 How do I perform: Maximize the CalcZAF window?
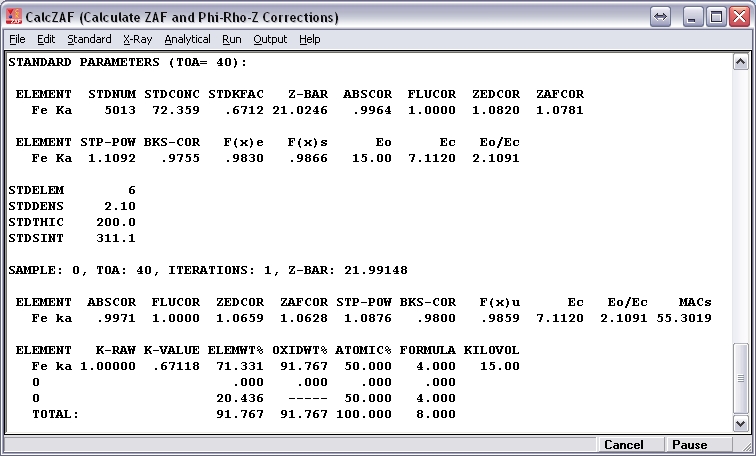[715, 17]
